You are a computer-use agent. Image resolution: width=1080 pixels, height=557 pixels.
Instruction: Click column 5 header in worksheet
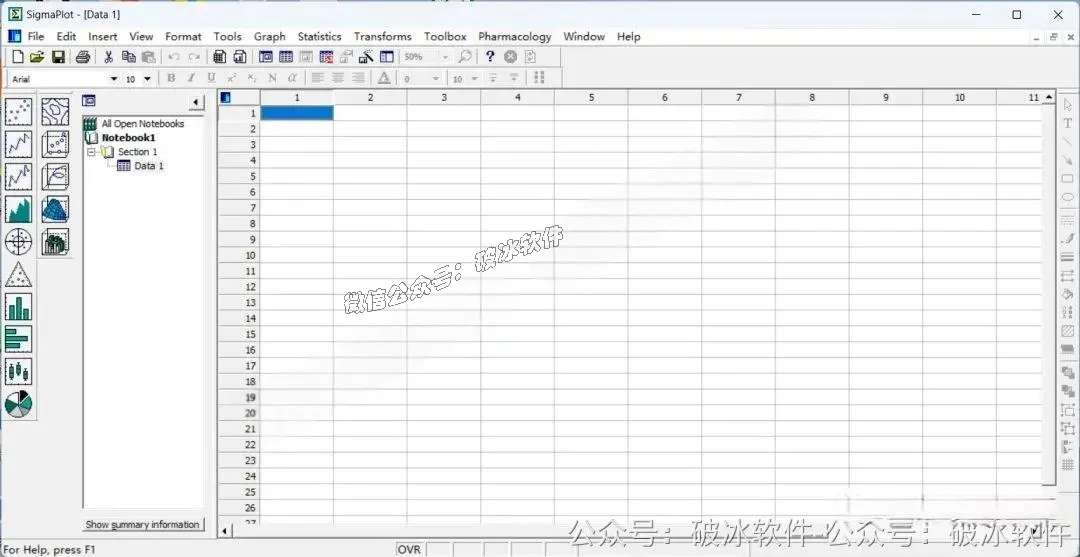pos(591,98)
